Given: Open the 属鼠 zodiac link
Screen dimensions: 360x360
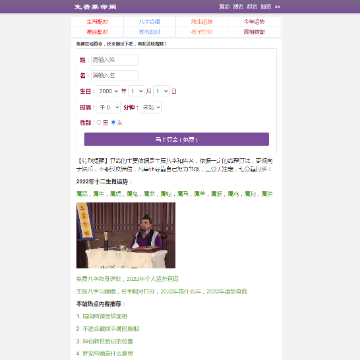Looking at the screenshot, I should 82,194.
